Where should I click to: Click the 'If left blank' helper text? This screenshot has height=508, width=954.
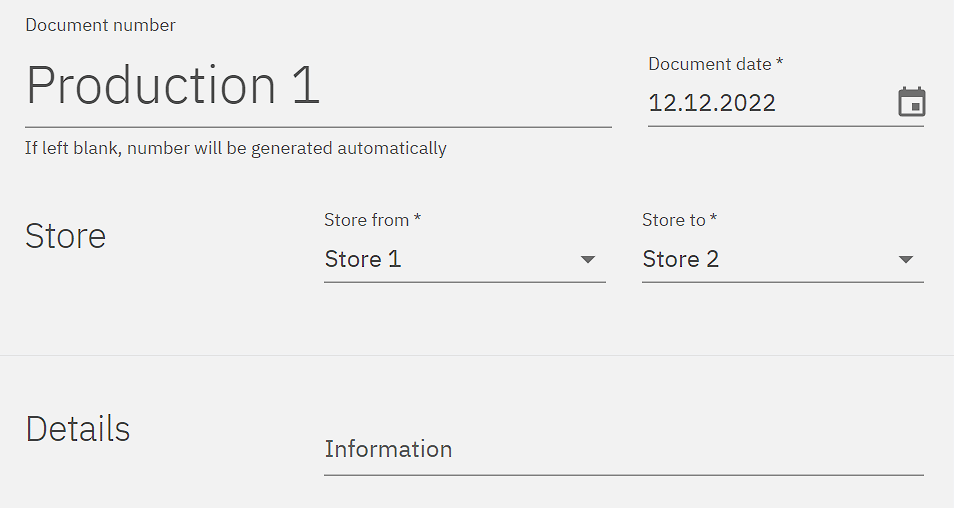(235, 149)
